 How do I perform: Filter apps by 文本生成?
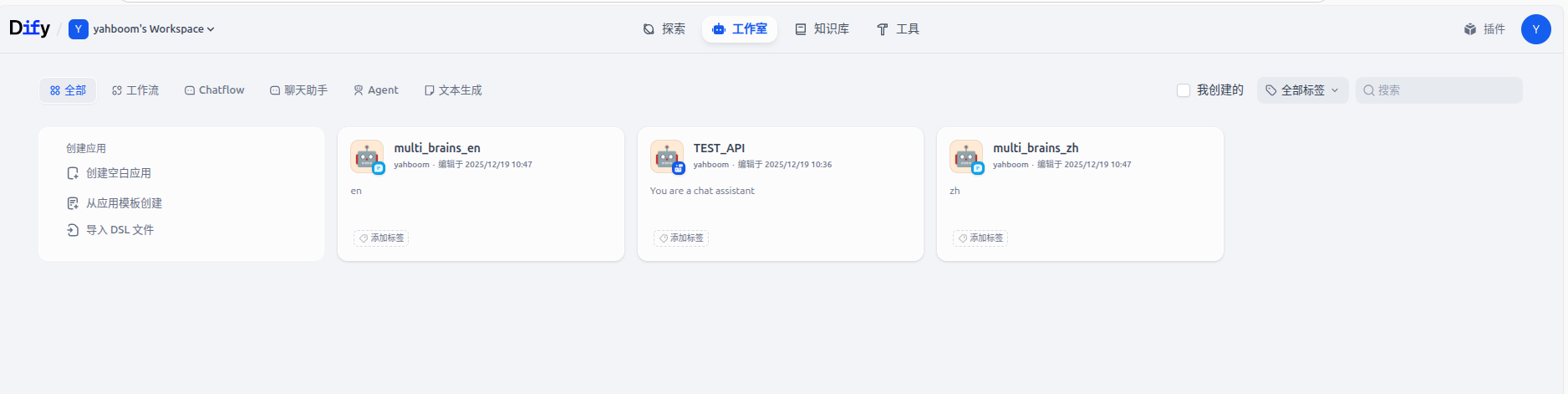pos(453,90)
